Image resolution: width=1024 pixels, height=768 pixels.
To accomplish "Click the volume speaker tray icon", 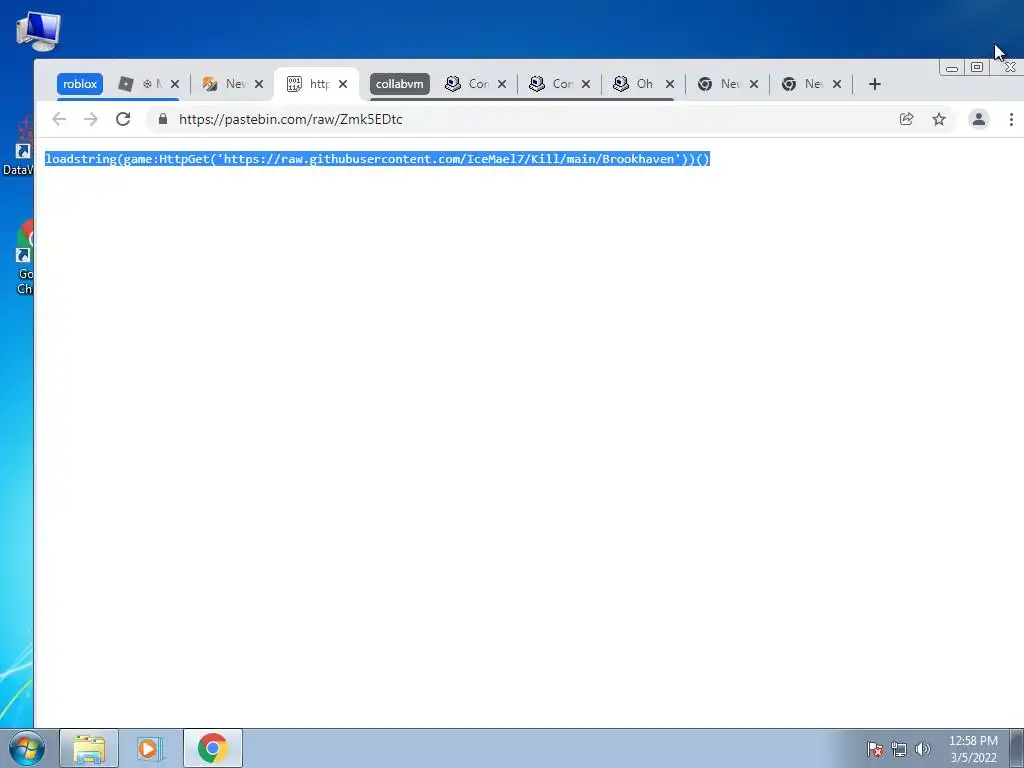I will tap(922, 749).
